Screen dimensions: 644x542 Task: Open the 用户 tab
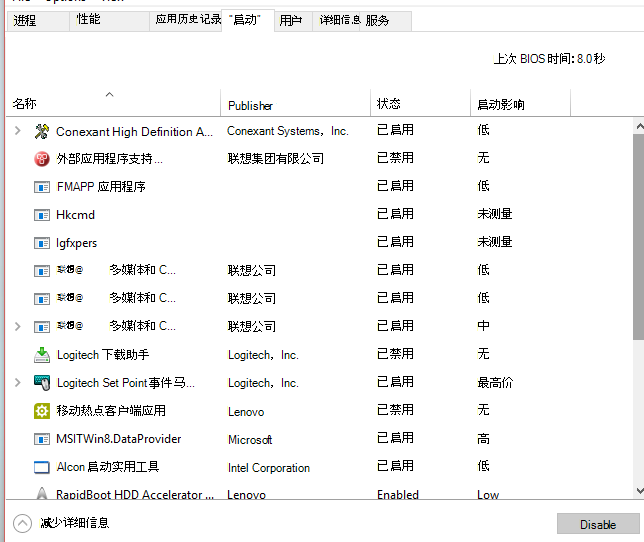pos(293,21)
